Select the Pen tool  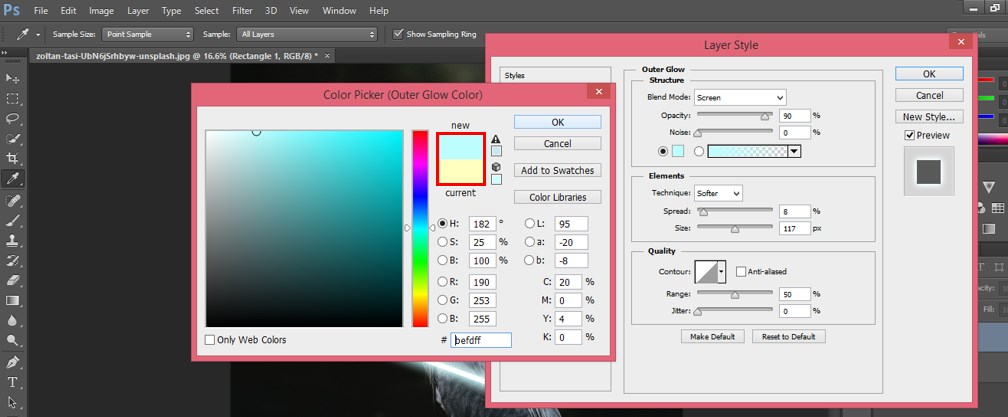coord(12,362)
